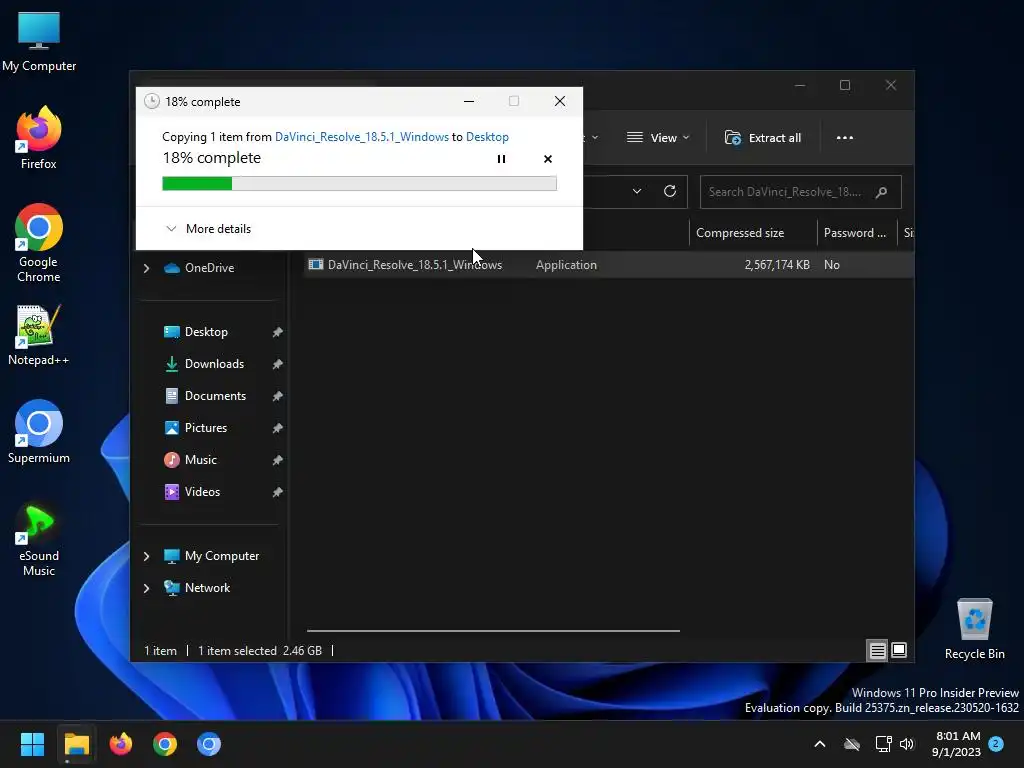This screenshot has height=768, width=1024.
Task: Expand the Network tree node
Action: pos(146,588)
